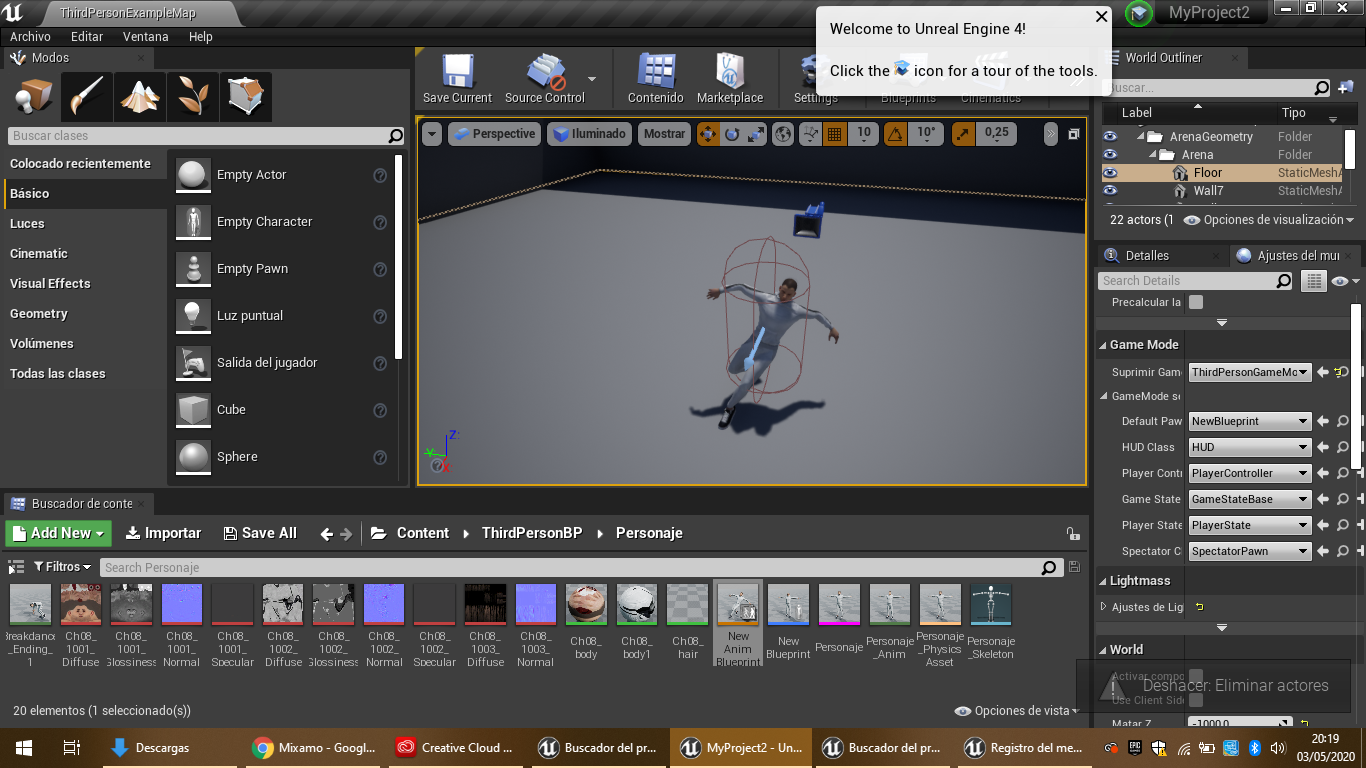This screenshot has width=1366, height=768.
Task: Click the Save All button
Action: (259, 533)
